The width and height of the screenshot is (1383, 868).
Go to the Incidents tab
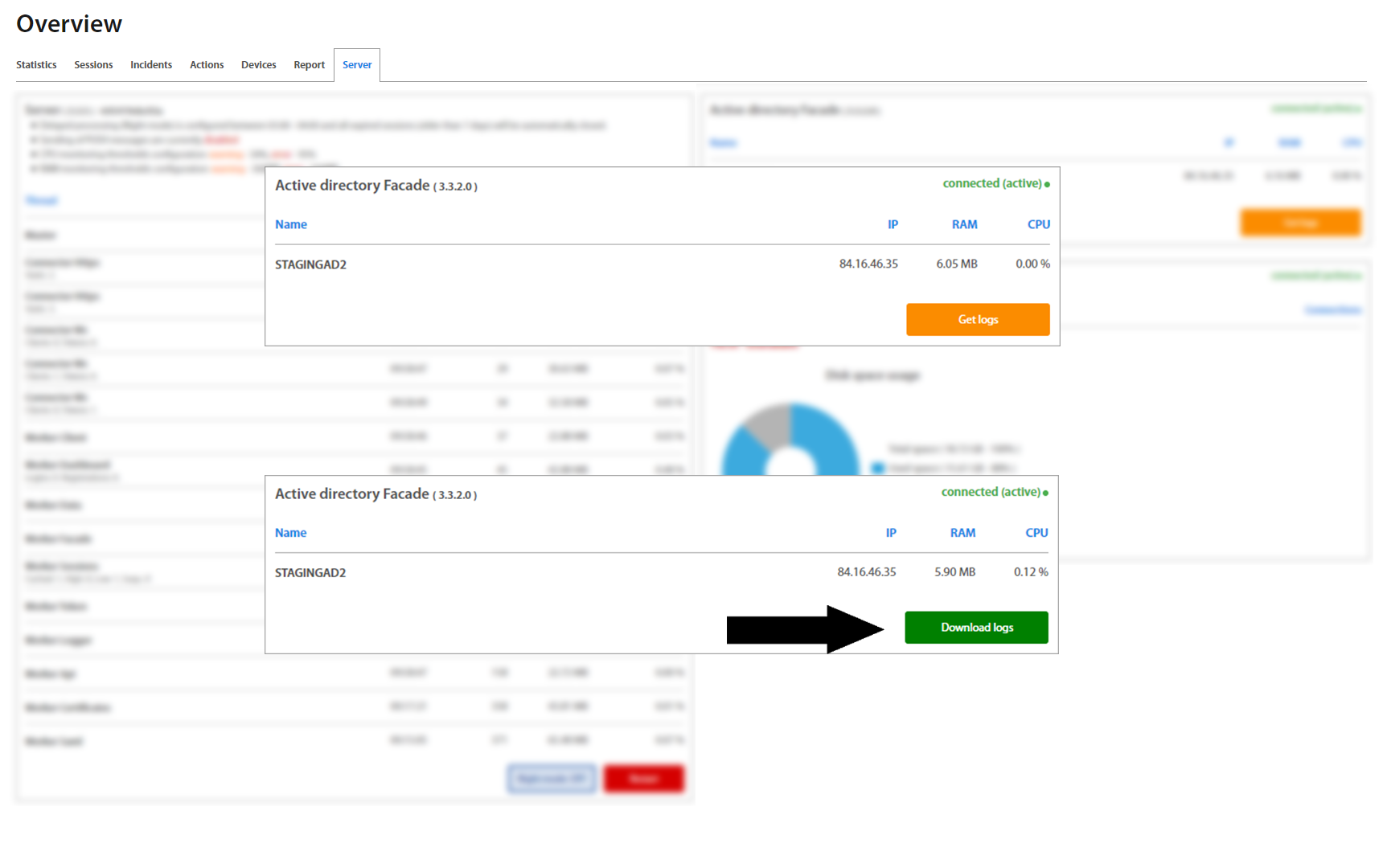(x=151, y=65)
